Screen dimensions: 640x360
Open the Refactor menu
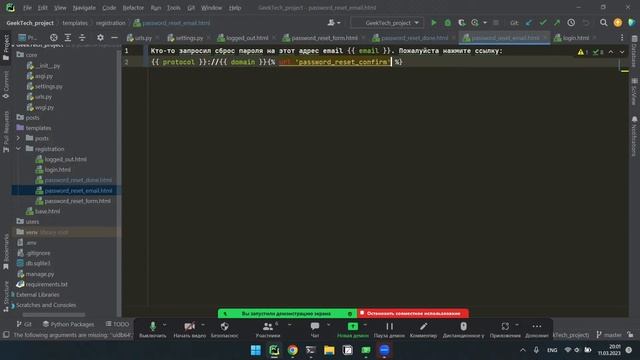(x=133, y=8)
